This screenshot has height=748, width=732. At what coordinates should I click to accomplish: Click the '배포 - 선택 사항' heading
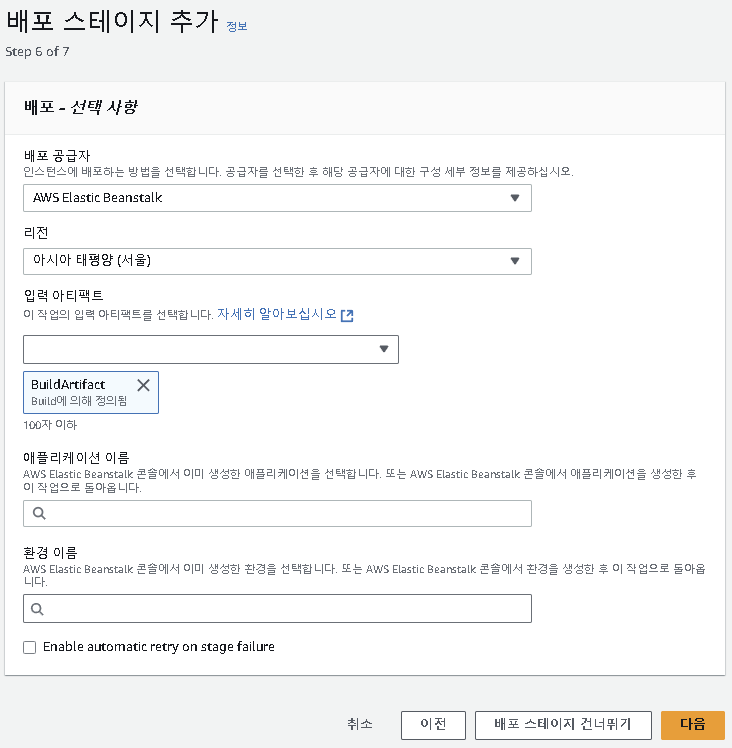click(81, 107)
